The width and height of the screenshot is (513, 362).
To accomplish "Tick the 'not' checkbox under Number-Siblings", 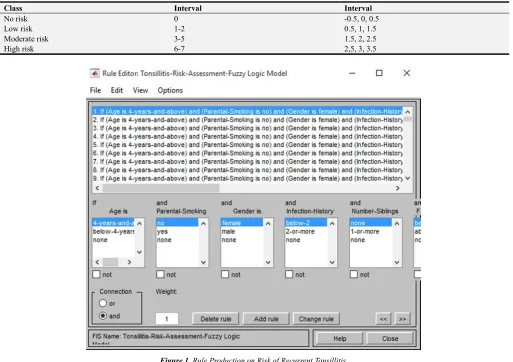I will pyautogui.click(x=354, y=274).
